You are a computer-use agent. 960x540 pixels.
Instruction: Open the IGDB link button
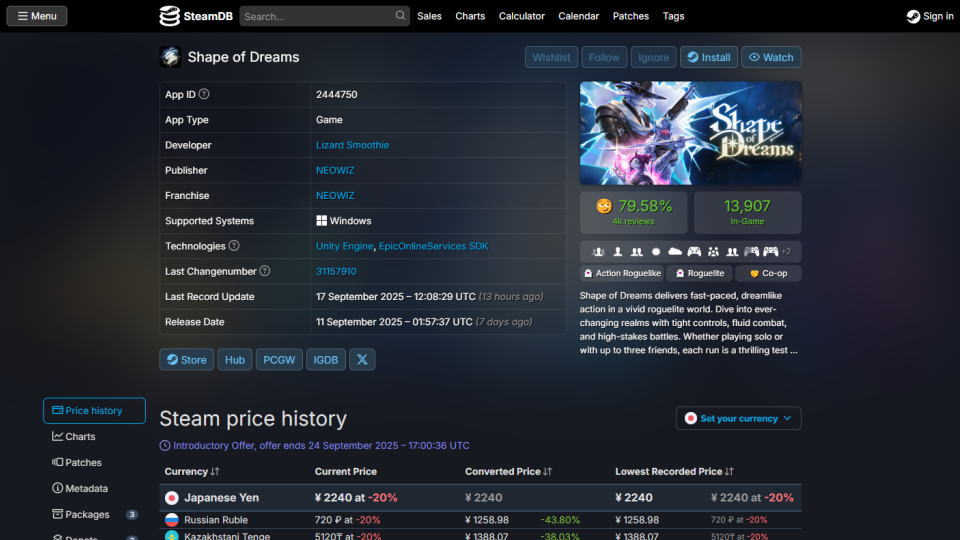pyautogui.click(x=326, y=359)
